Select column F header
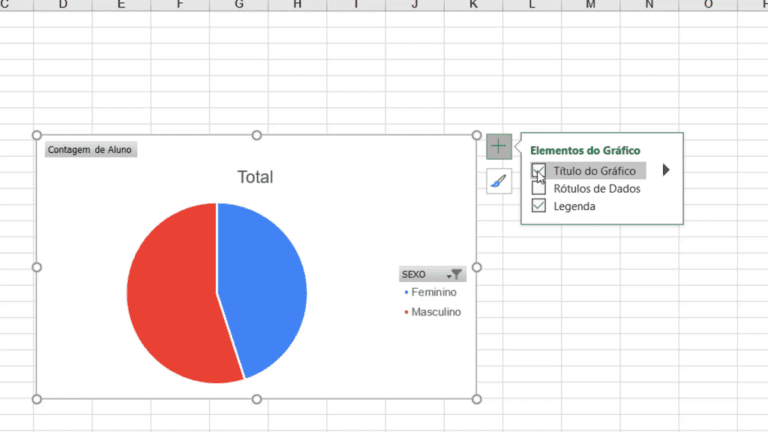This screenshot has width=768, height=432. click(x=180, y=5)
